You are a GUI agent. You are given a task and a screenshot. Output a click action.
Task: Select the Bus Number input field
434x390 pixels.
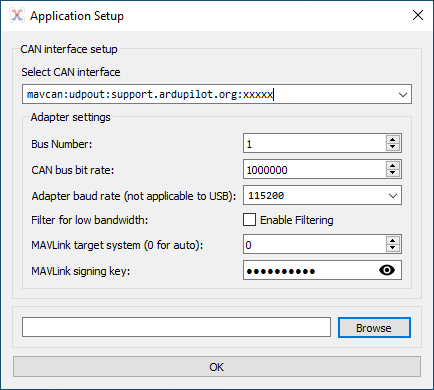315,144
